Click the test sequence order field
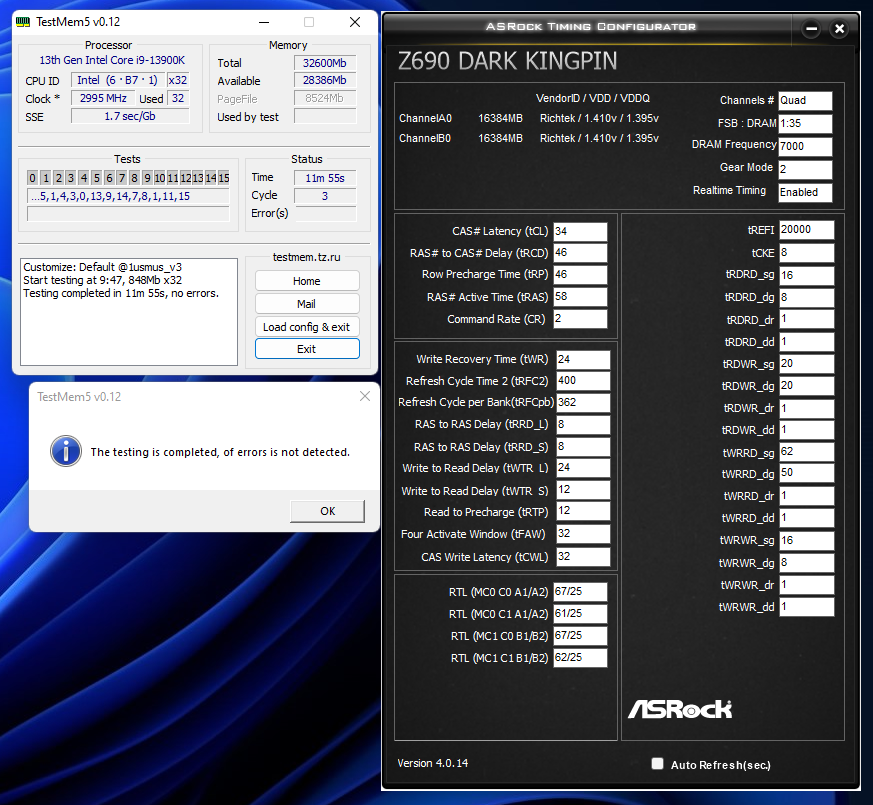Image resolution: width=873 pixels, height=805 pixels. pyautogui.click(x=128, y=196)
